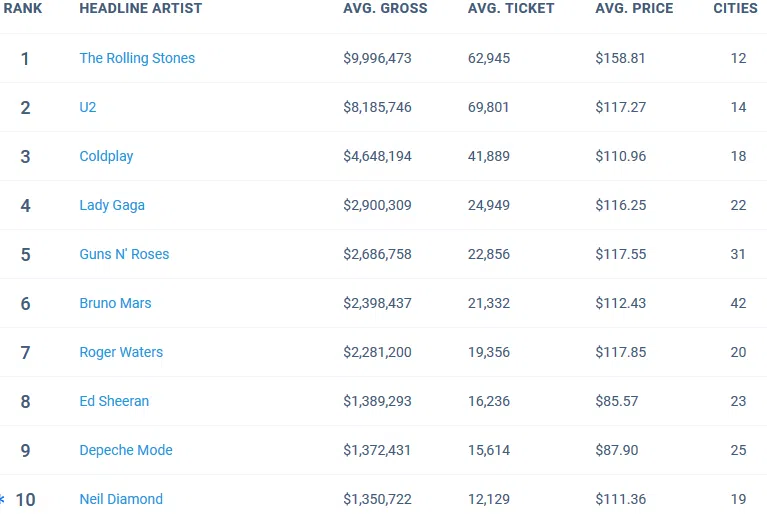Click the Coldplay artist link
The height and width of the screenshot is (514, 767).
tap(106, 156)
